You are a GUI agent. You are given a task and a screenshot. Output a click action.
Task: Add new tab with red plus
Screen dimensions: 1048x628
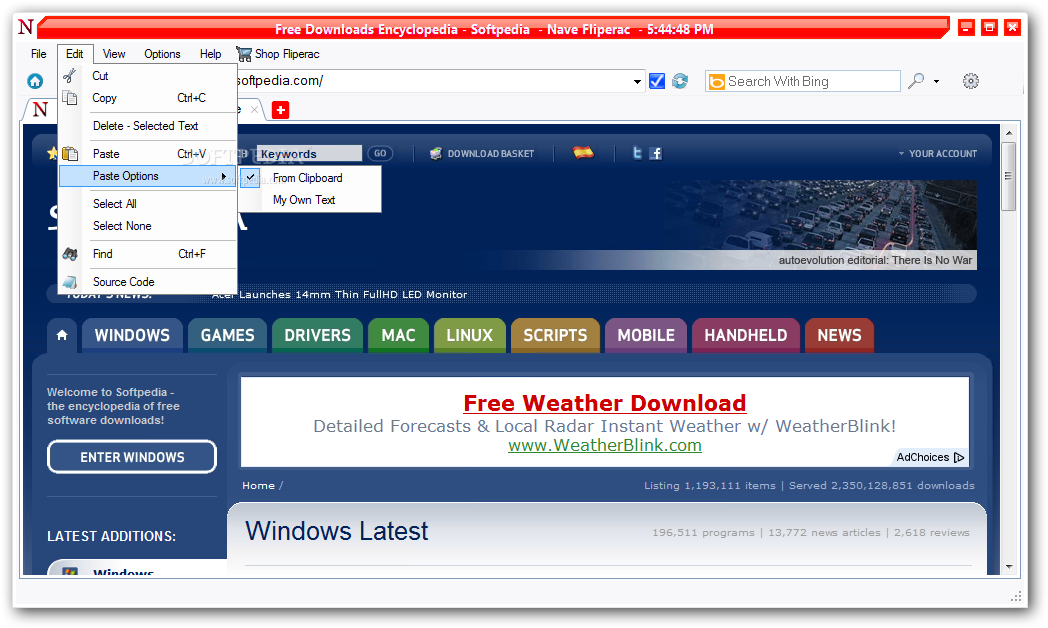pos(281,110)
